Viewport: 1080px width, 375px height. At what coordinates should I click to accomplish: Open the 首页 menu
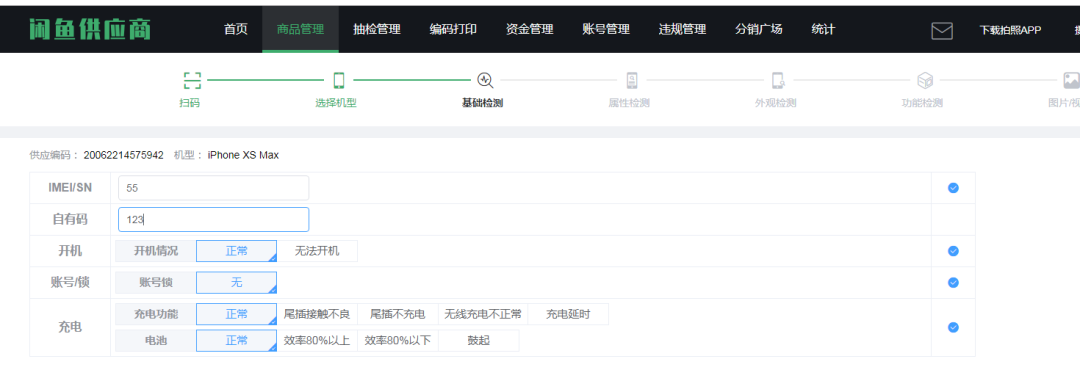(236, 29)
